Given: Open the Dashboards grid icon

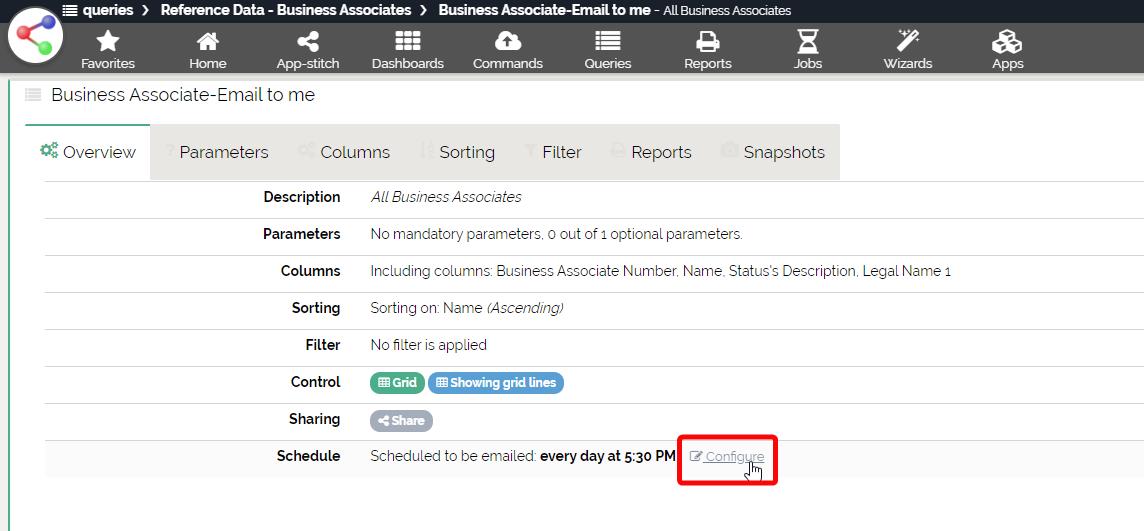Looking at the screenshot, I should click(x=408, y=42).
